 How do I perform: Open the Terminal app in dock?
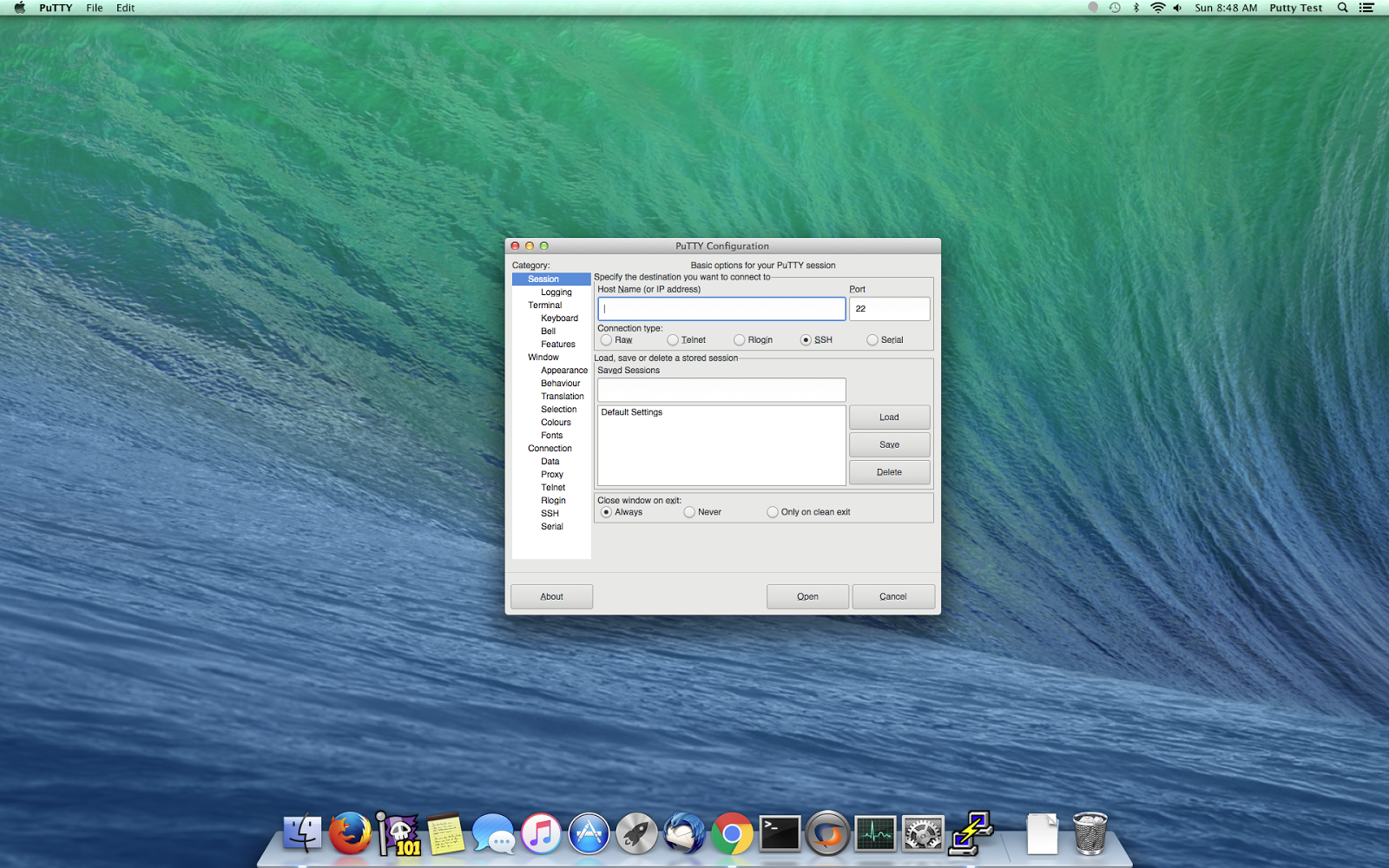click(x=780, y=834)
